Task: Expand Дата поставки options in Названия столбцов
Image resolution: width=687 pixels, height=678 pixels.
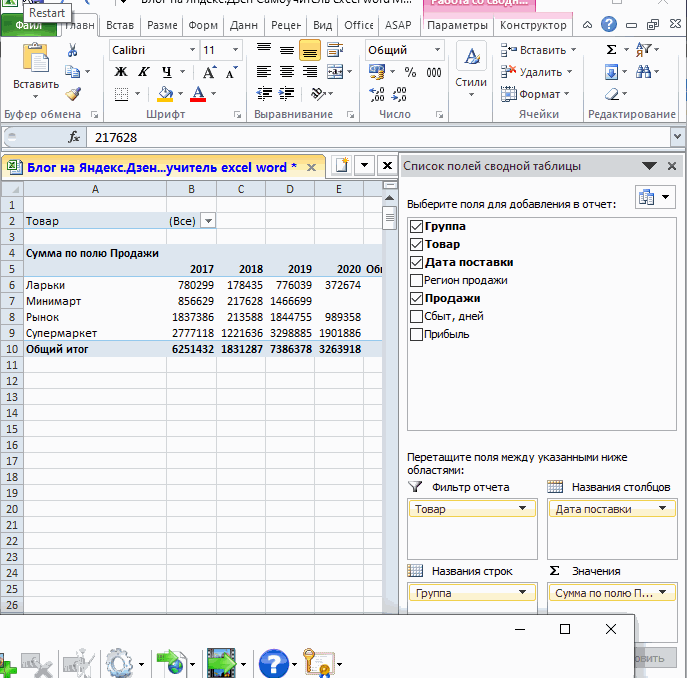Action: point(662,508)
